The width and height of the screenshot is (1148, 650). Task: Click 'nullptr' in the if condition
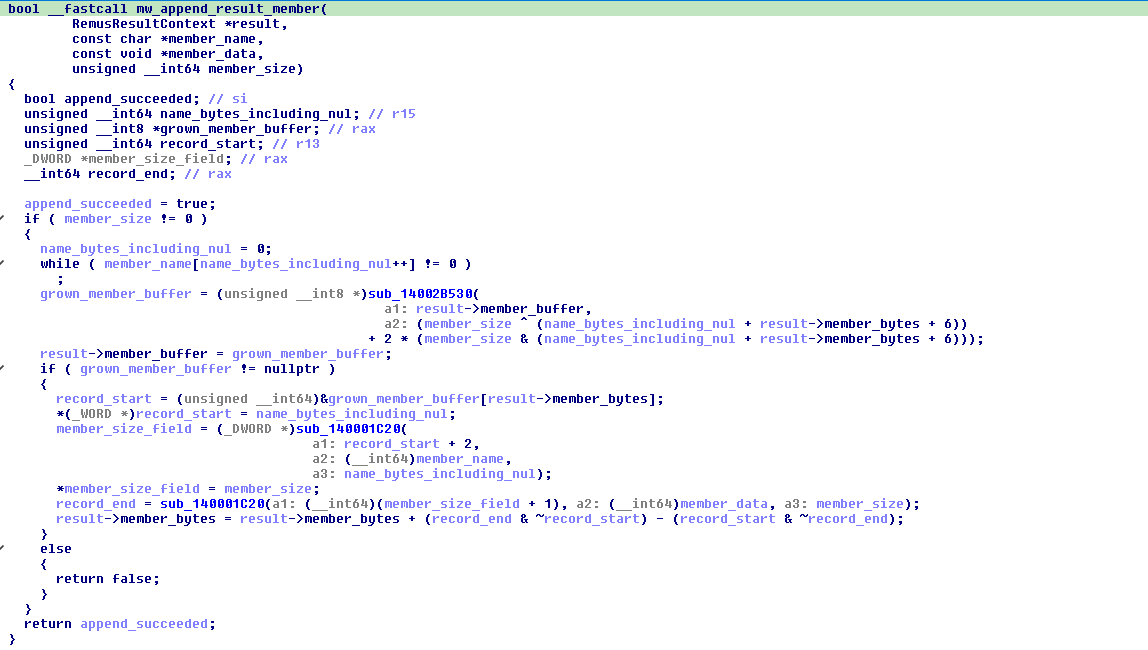(292, 369)
